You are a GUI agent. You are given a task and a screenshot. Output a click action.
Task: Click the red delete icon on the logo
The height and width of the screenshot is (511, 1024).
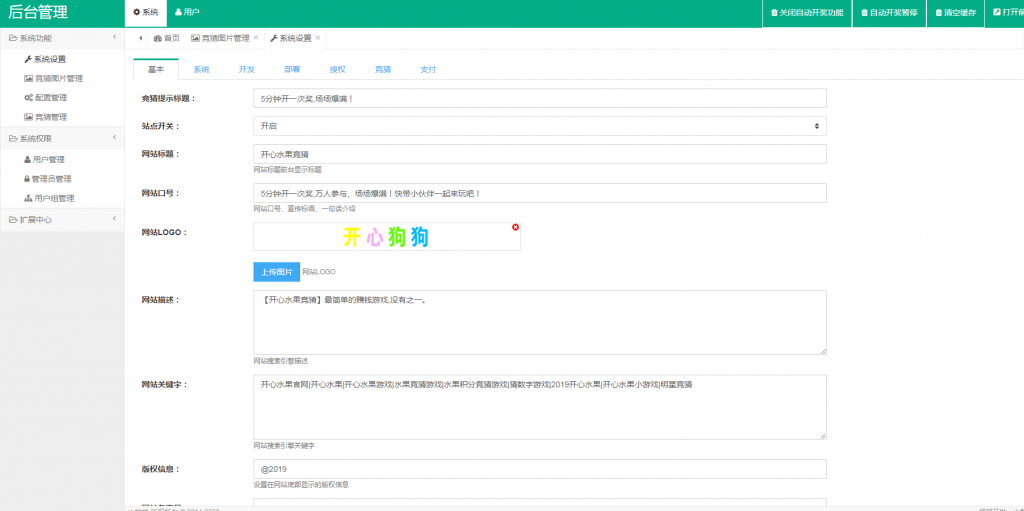(x=516, y=227)
